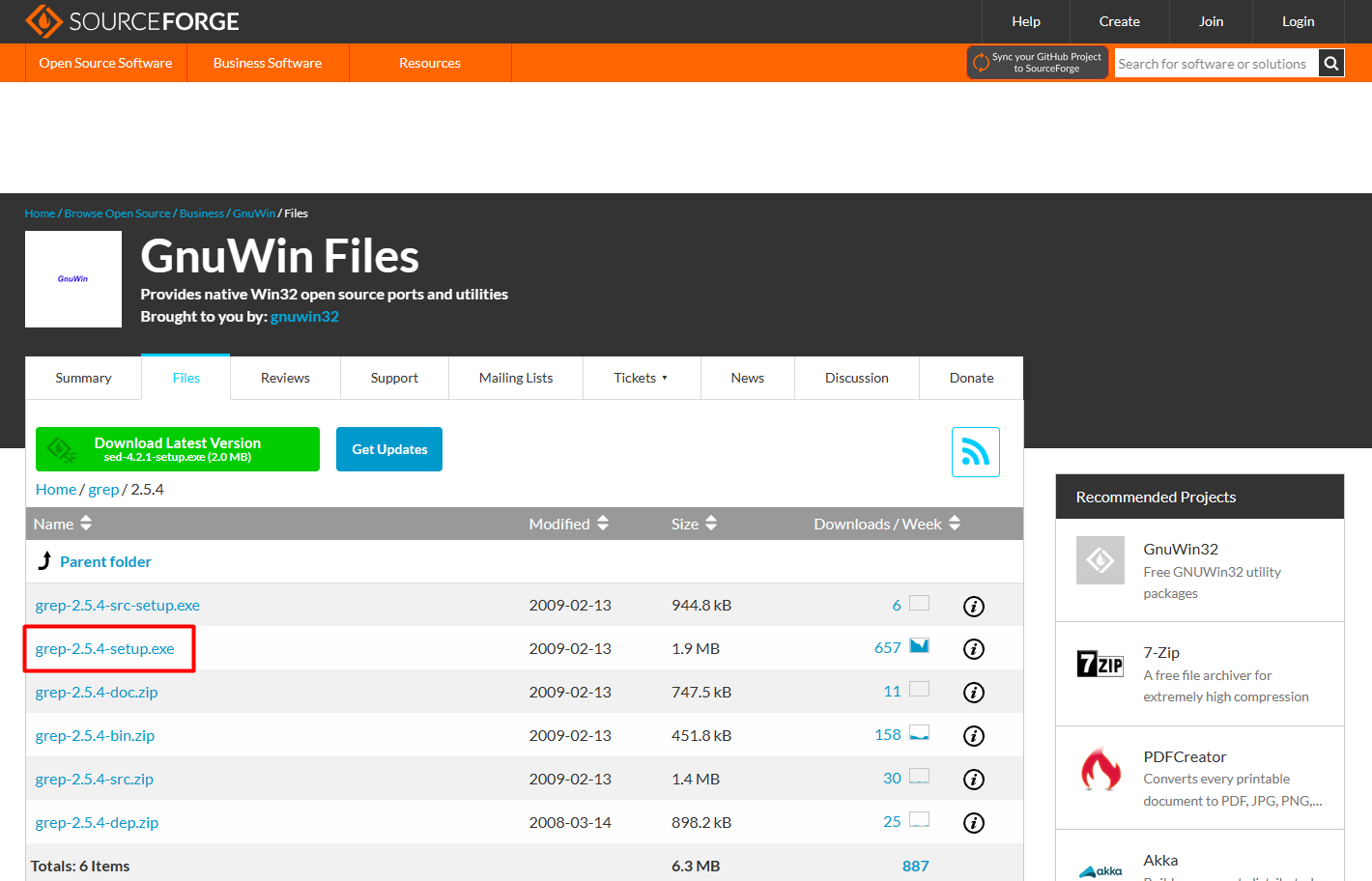Focus the software search input field
Image resolution: width=1372 pixels, height=881 pixels.
(x=1215, y=64)
